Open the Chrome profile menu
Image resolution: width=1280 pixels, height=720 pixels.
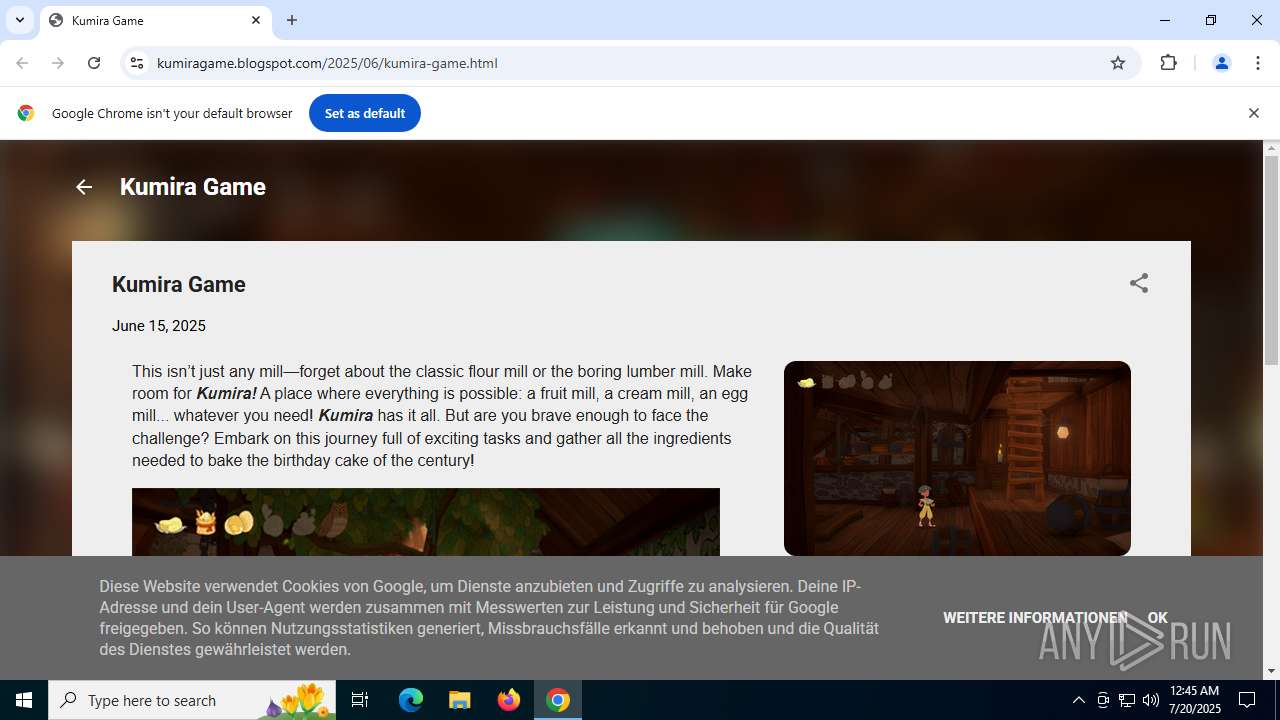tap(1221, 63)
